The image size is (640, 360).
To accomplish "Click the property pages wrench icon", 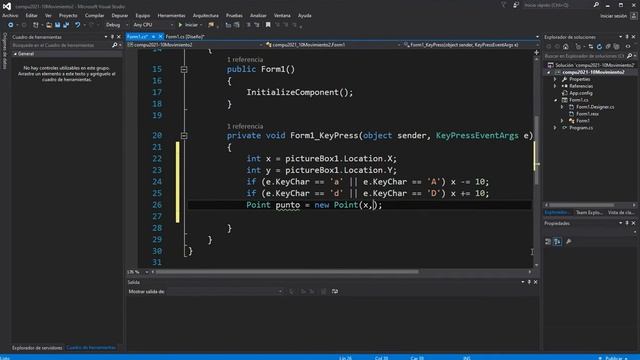I will click(569, 242).
